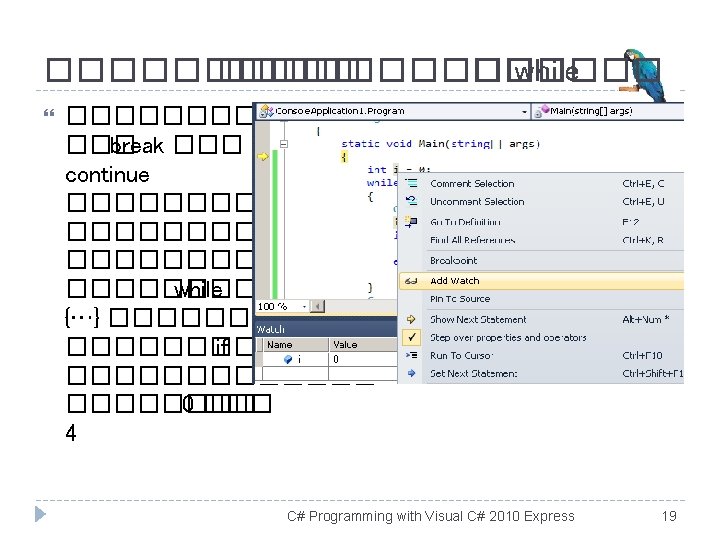Screen dimensions: 720x540
Task: Click footer C# Programming with Visual C# 2010 Express
Action: pos(431,516)
